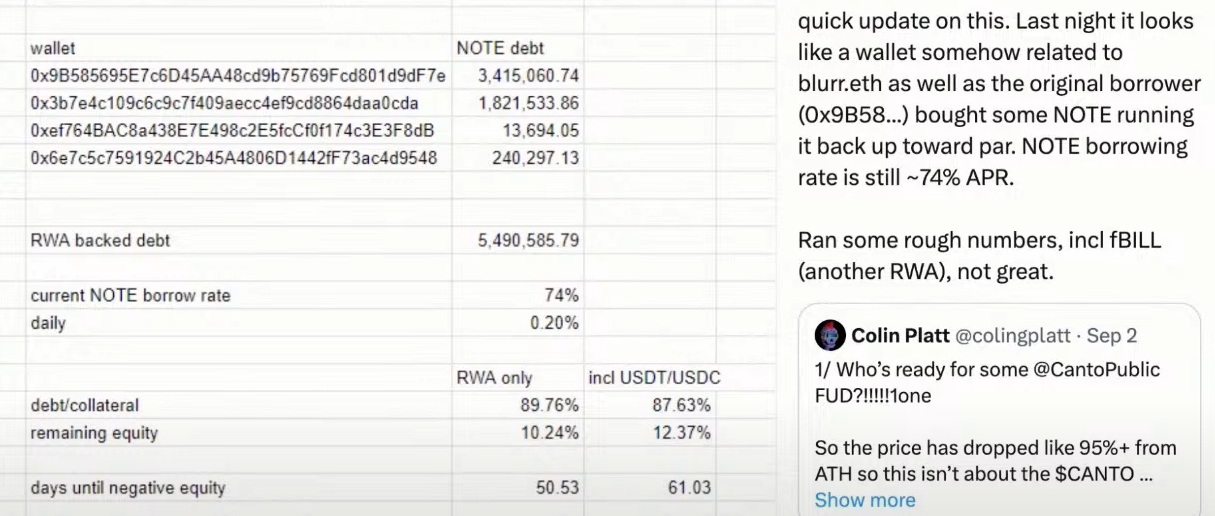Click Colin Platt's profile avatar
The width and height of the screenshot is (1215, 516).
(x=830, y=335)
